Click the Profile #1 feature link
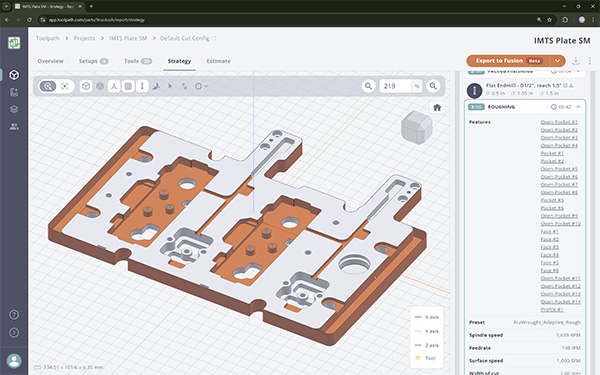600x375 pixels. coord(552,309)
